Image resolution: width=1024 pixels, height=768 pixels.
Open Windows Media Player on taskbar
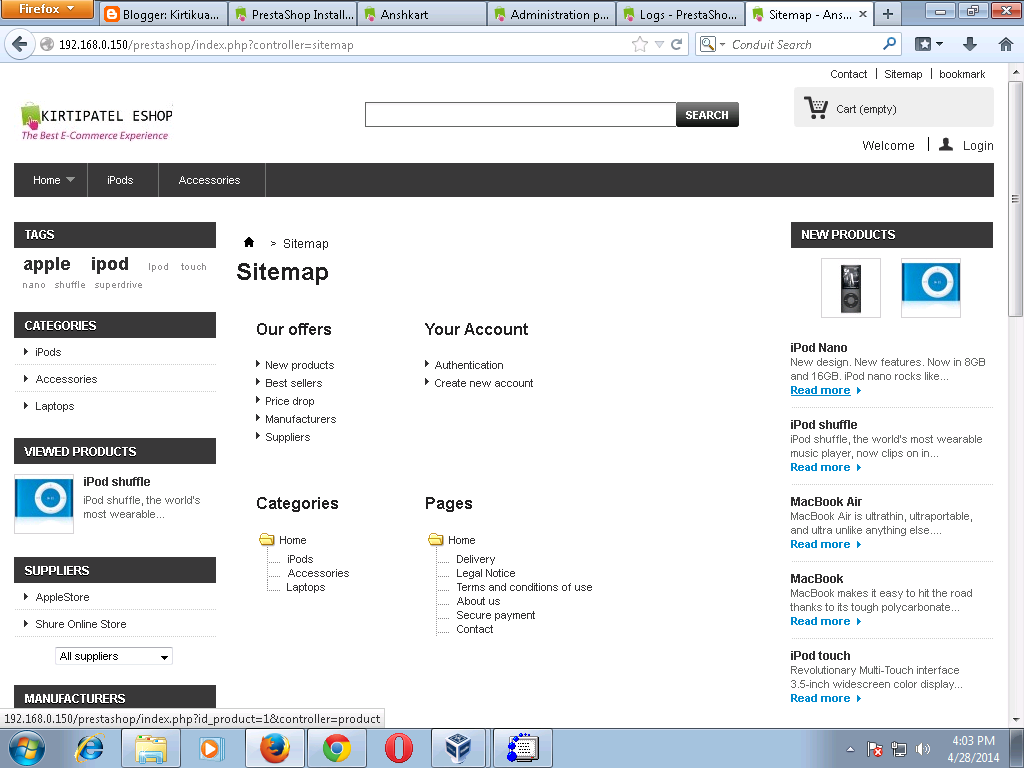click(x=211, y=748)
